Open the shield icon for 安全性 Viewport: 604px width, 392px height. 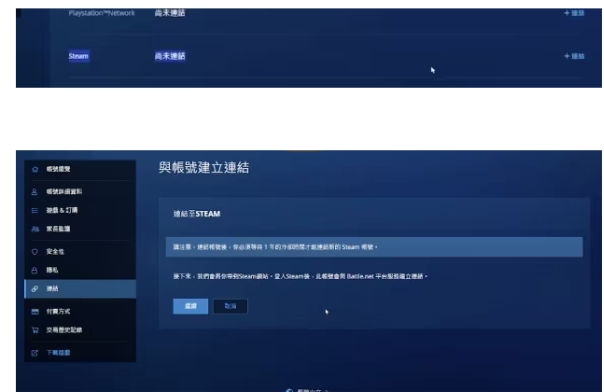35,252
